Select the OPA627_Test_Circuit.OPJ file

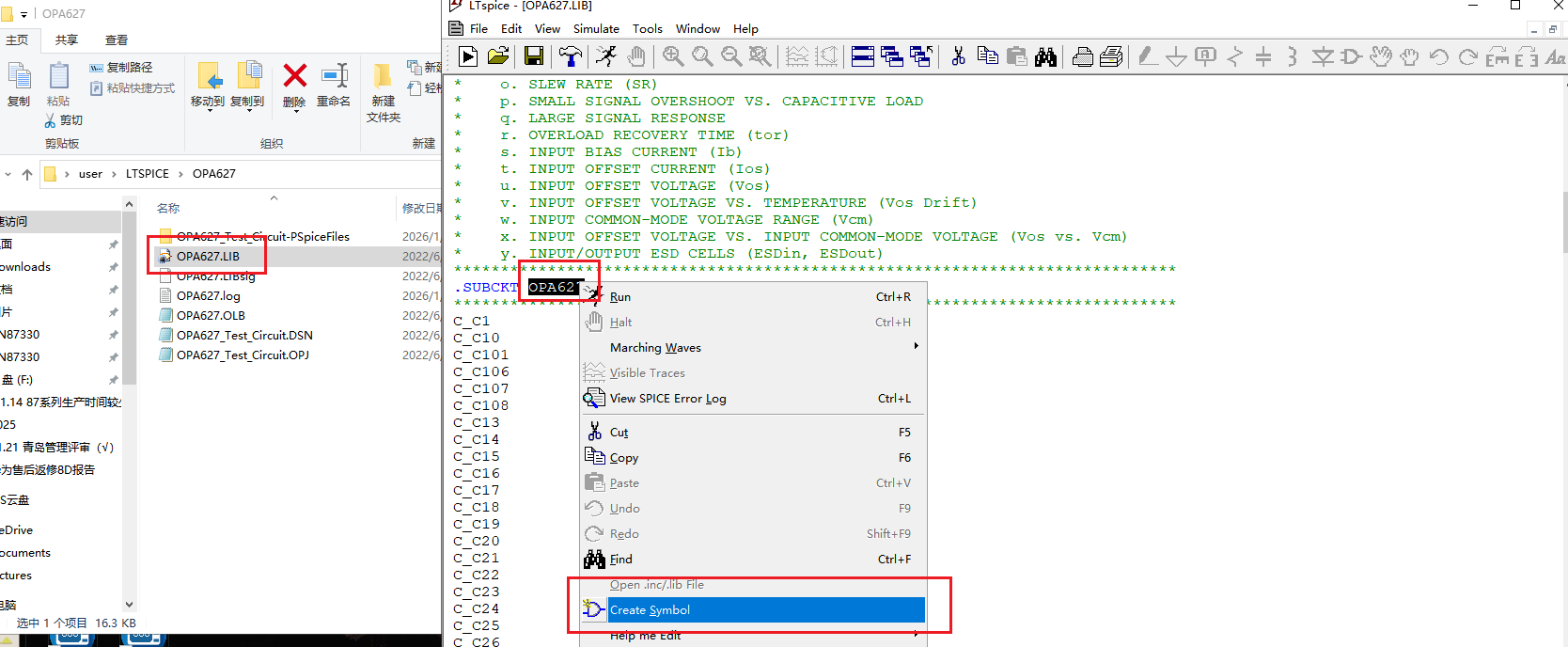click(243, 355)
